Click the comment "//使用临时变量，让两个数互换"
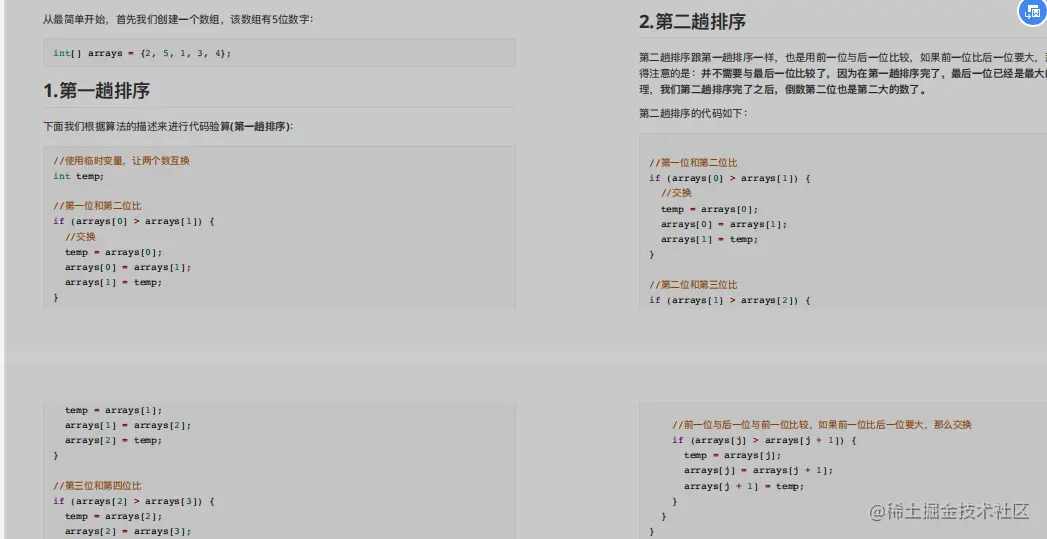 [x=122, y=160]
